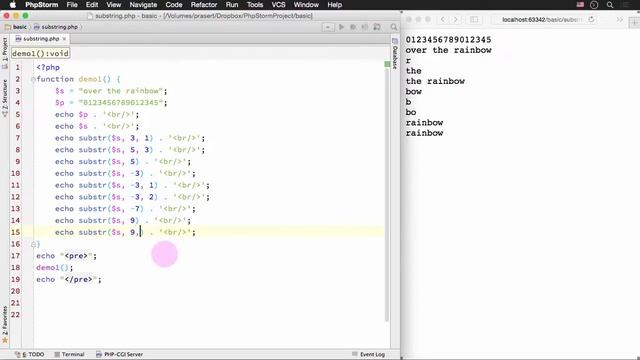Image resolution: width=640 pixels, height=360 pixels.
Task: Click the closing fold marker on line 16
Action: click(33, 244)
